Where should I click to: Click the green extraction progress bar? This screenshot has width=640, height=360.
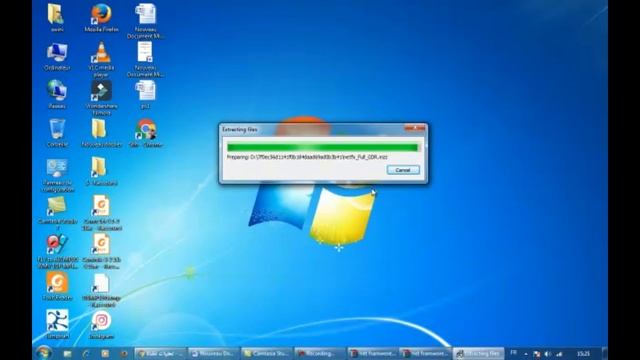(323, 147)
